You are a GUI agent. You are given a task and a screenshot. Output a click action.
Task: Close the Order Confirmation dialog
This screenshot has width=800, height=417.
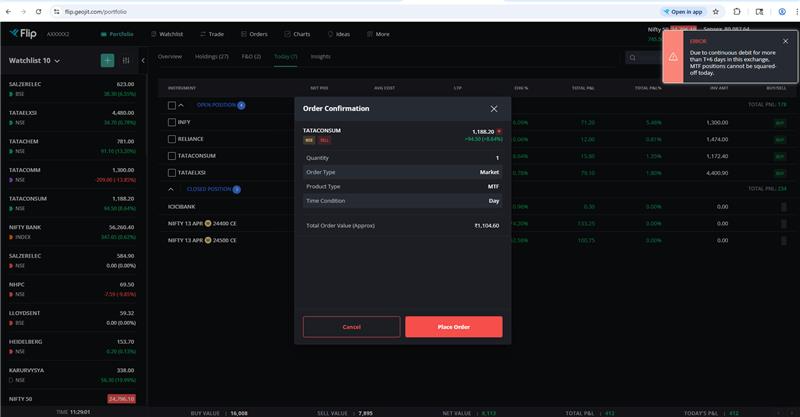pos(493,109)
